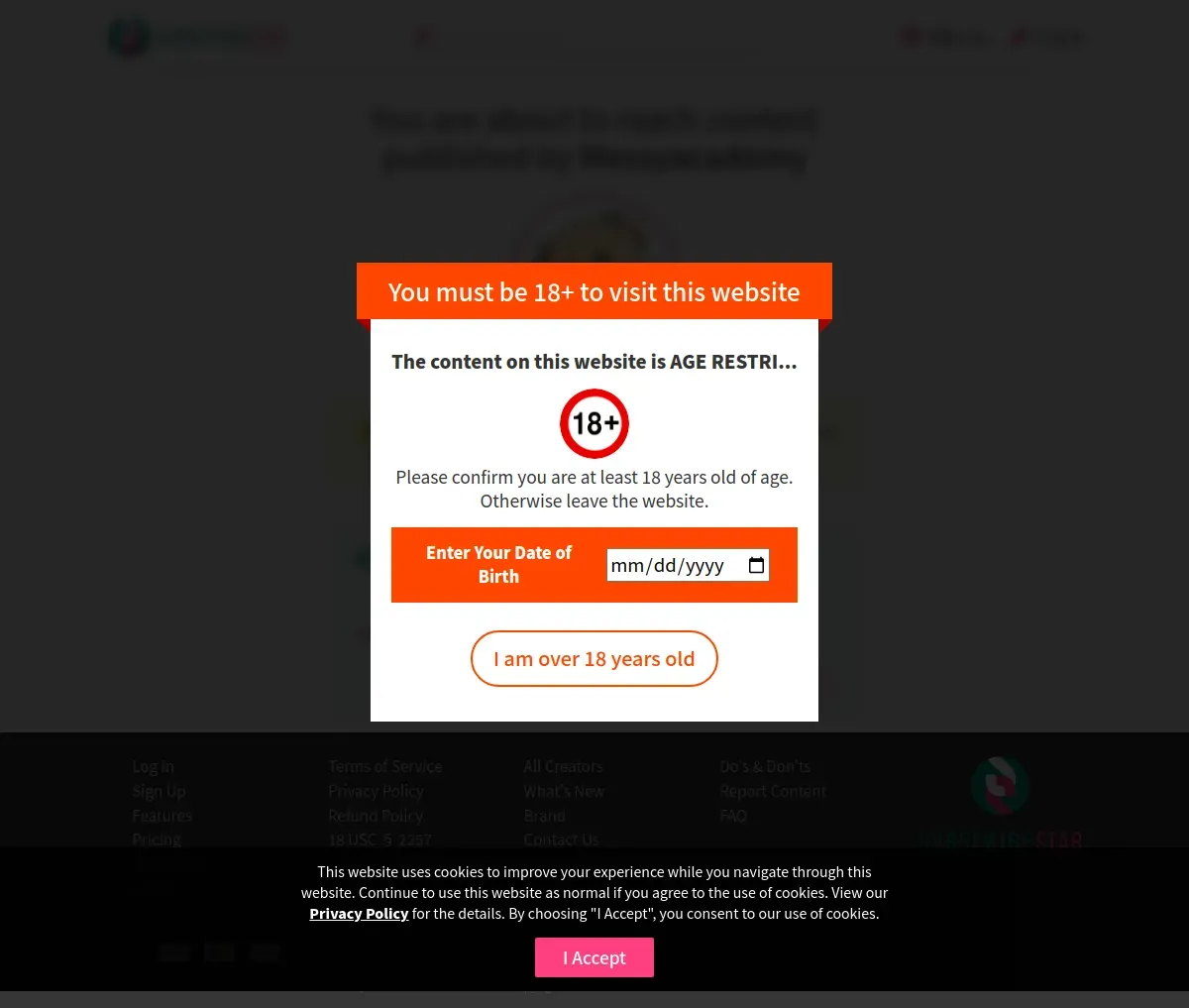Image resolution: width=1189 pixels, height=1008 pixels.
Task: Accept cookies with I Accept button
Action: (594, 957)
